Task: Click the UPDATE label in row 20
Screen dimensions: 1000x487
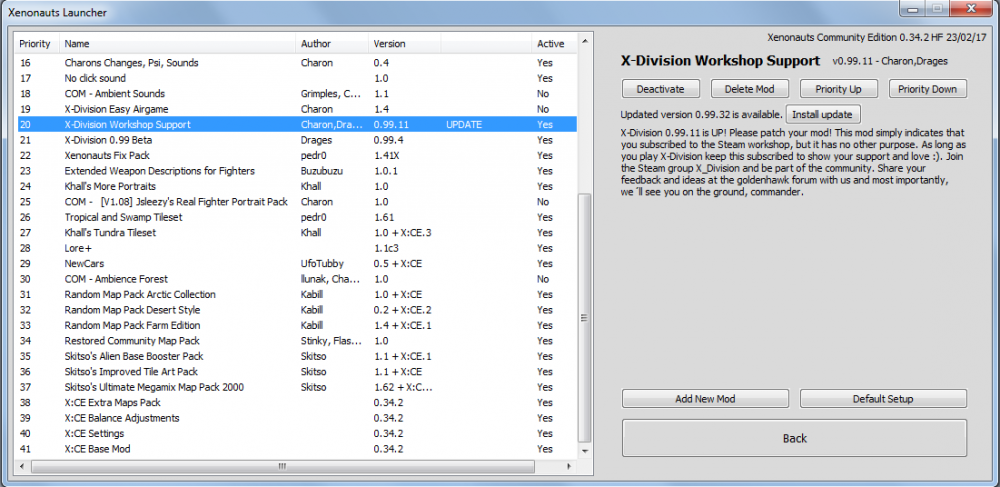Action: point(464,124)
